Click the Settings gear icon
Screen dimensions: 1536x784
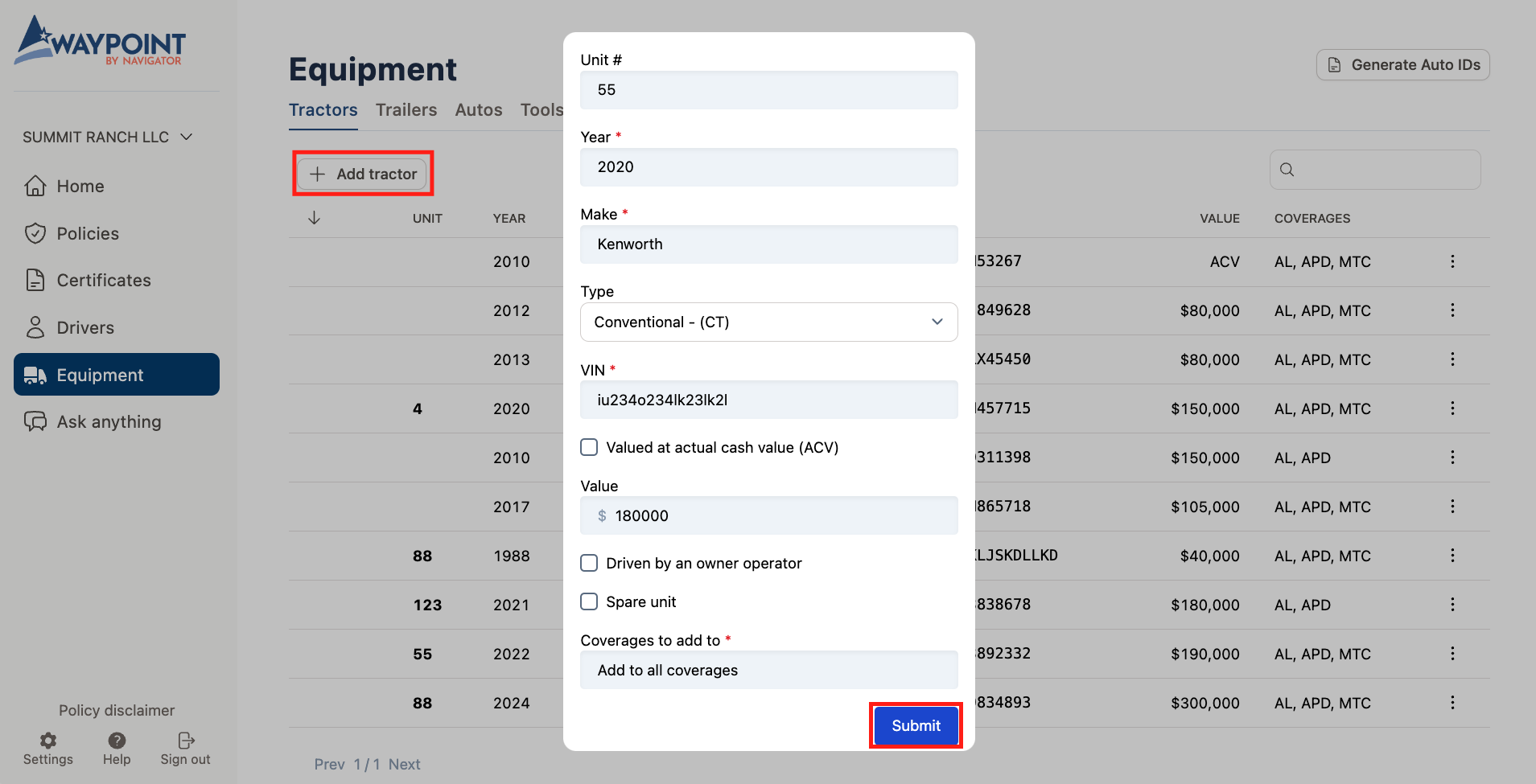(x=47, y=740)
